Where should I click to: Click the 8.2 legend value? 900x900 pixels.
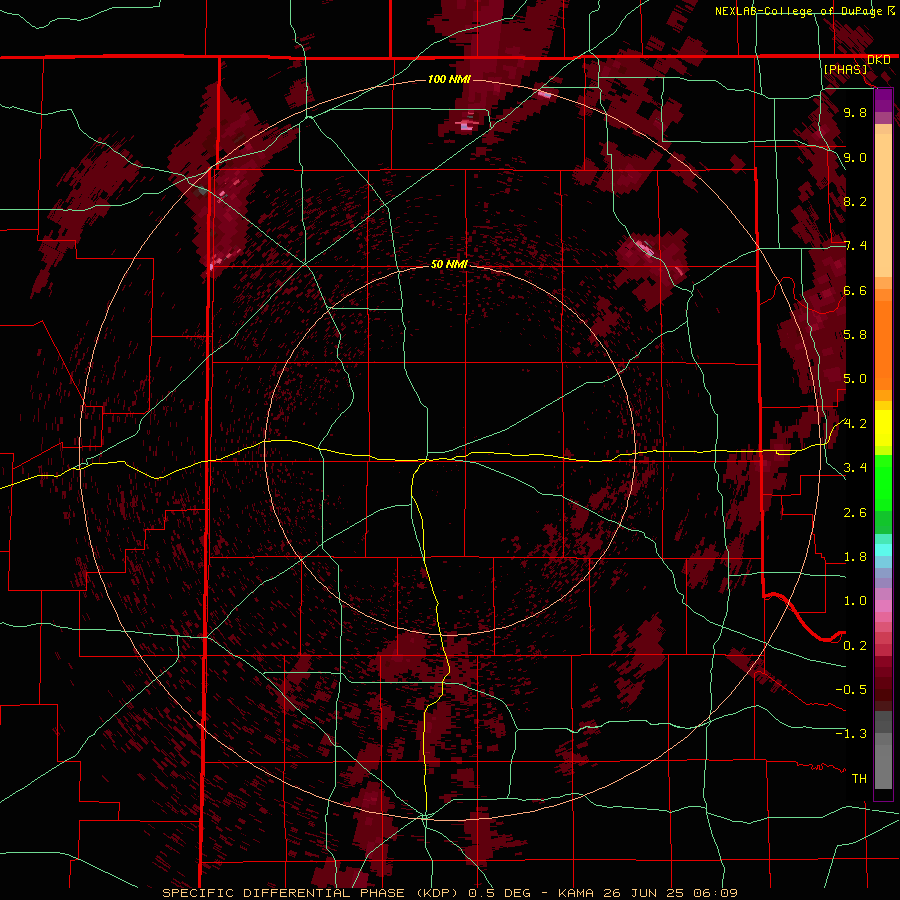click(x=855, y=201)
